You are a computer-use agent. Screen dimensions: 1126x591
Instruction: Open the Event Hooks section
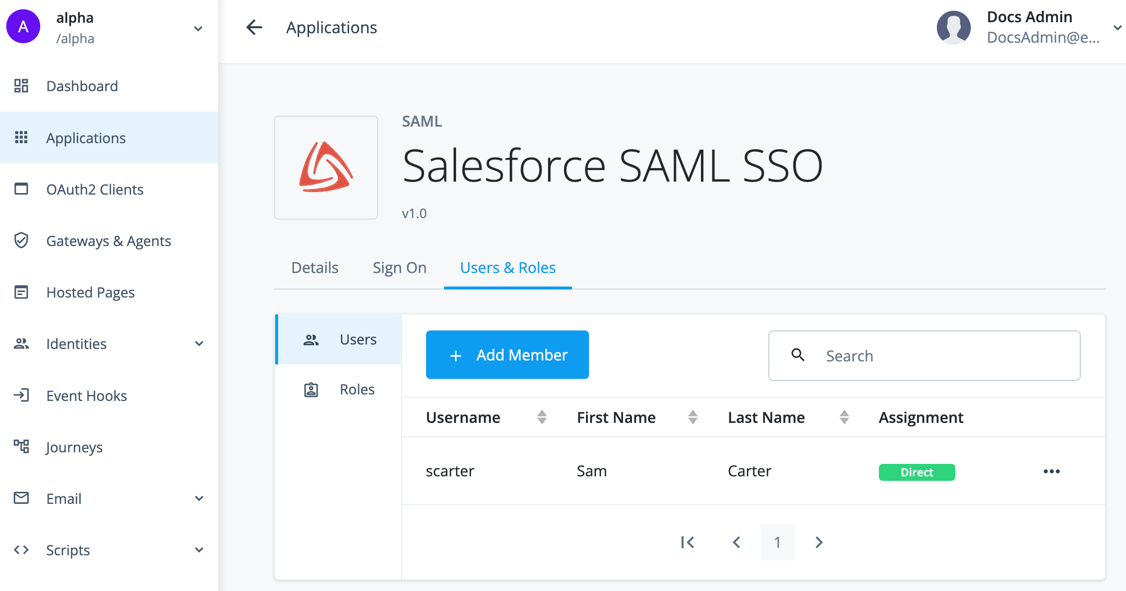86,395
